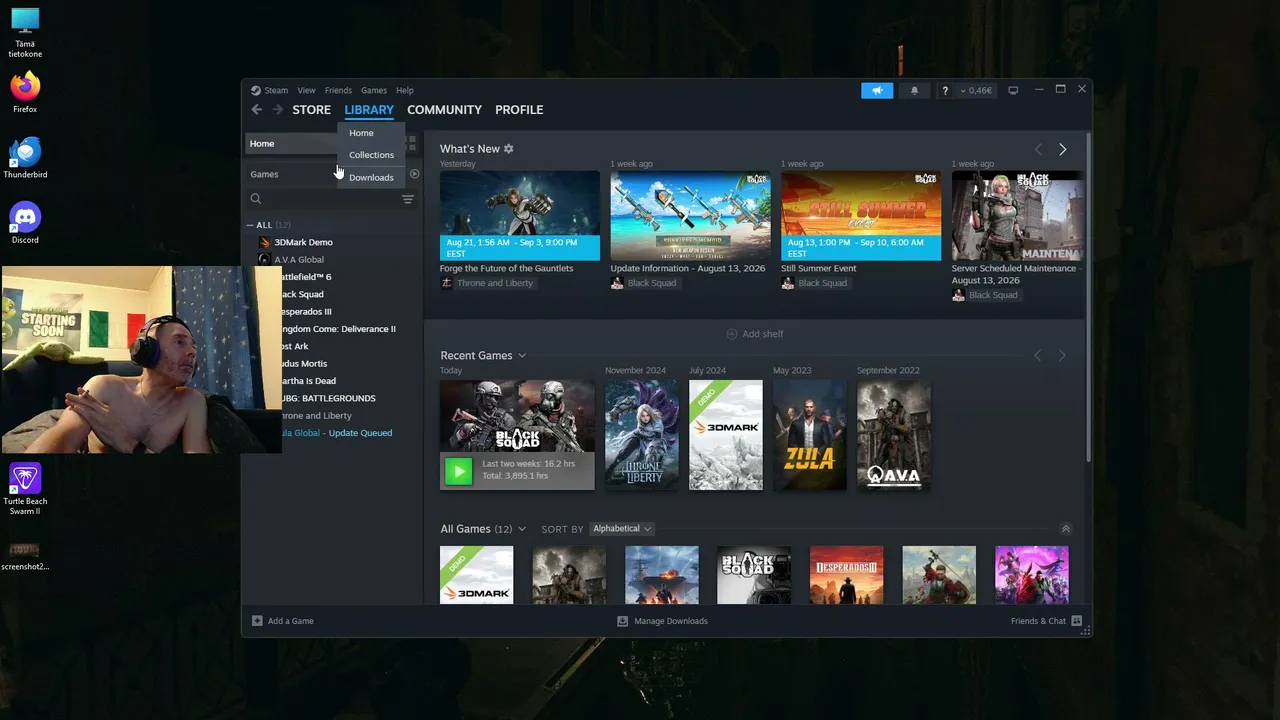The width and height of the screenshot is (1280, 720).
Task: Click the Add a Game link
Action: click(291, 621)
